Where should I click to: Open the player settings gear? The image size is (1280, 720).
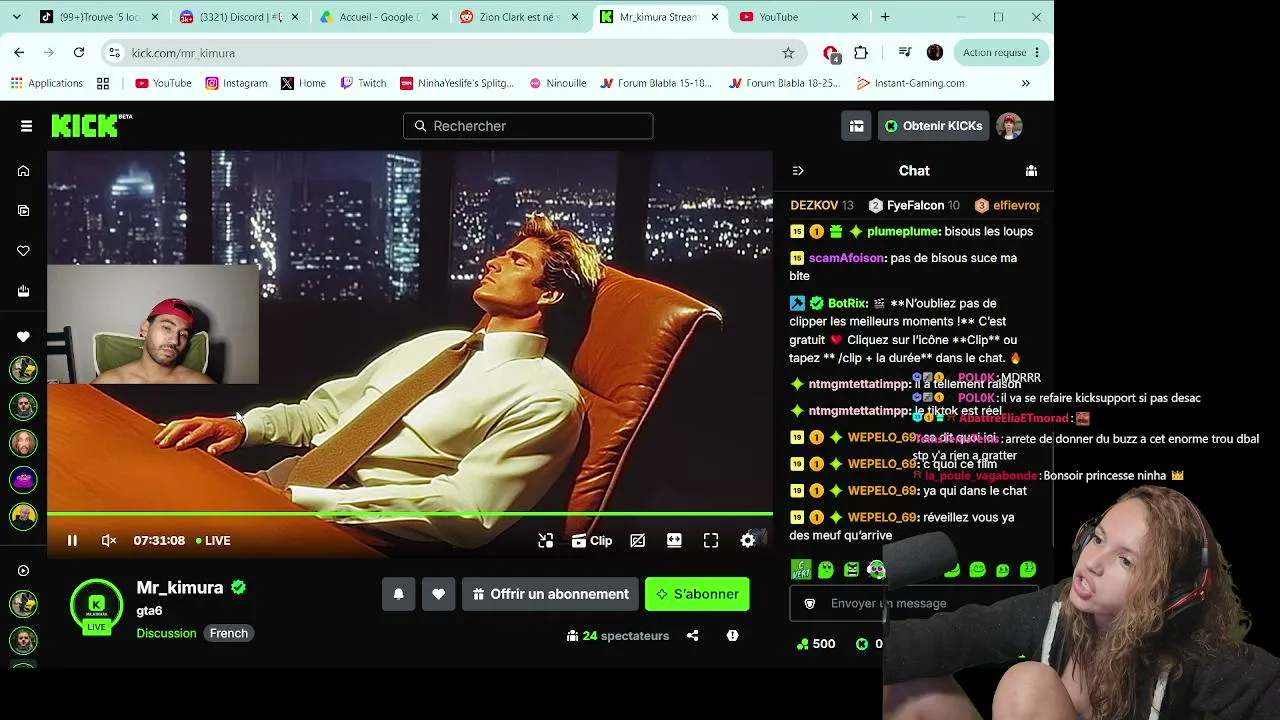(x=747, y=540)
